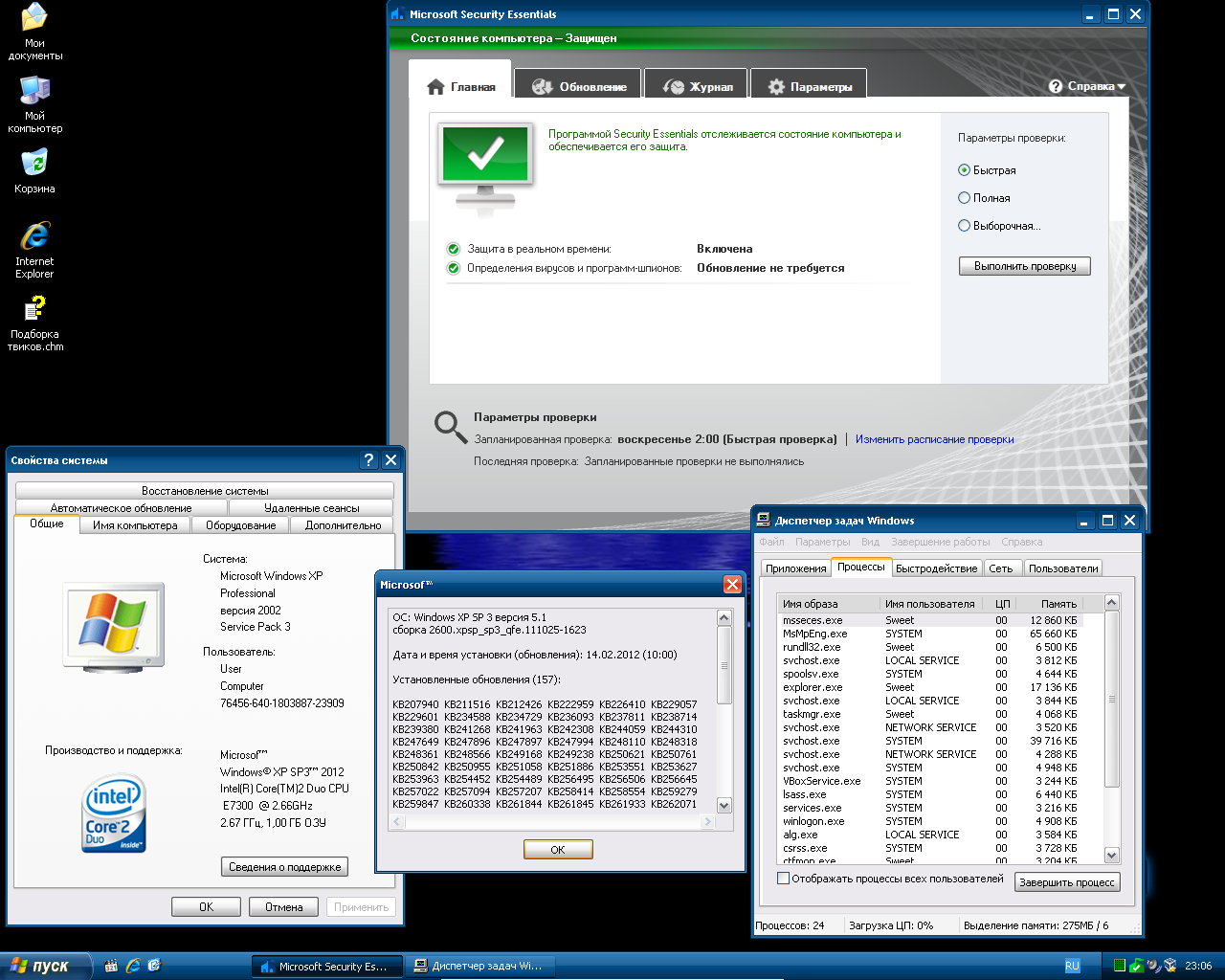1225x980 pixels.
Task: Open Оборудование tab in Свойства системы
Action: (241, 524)
